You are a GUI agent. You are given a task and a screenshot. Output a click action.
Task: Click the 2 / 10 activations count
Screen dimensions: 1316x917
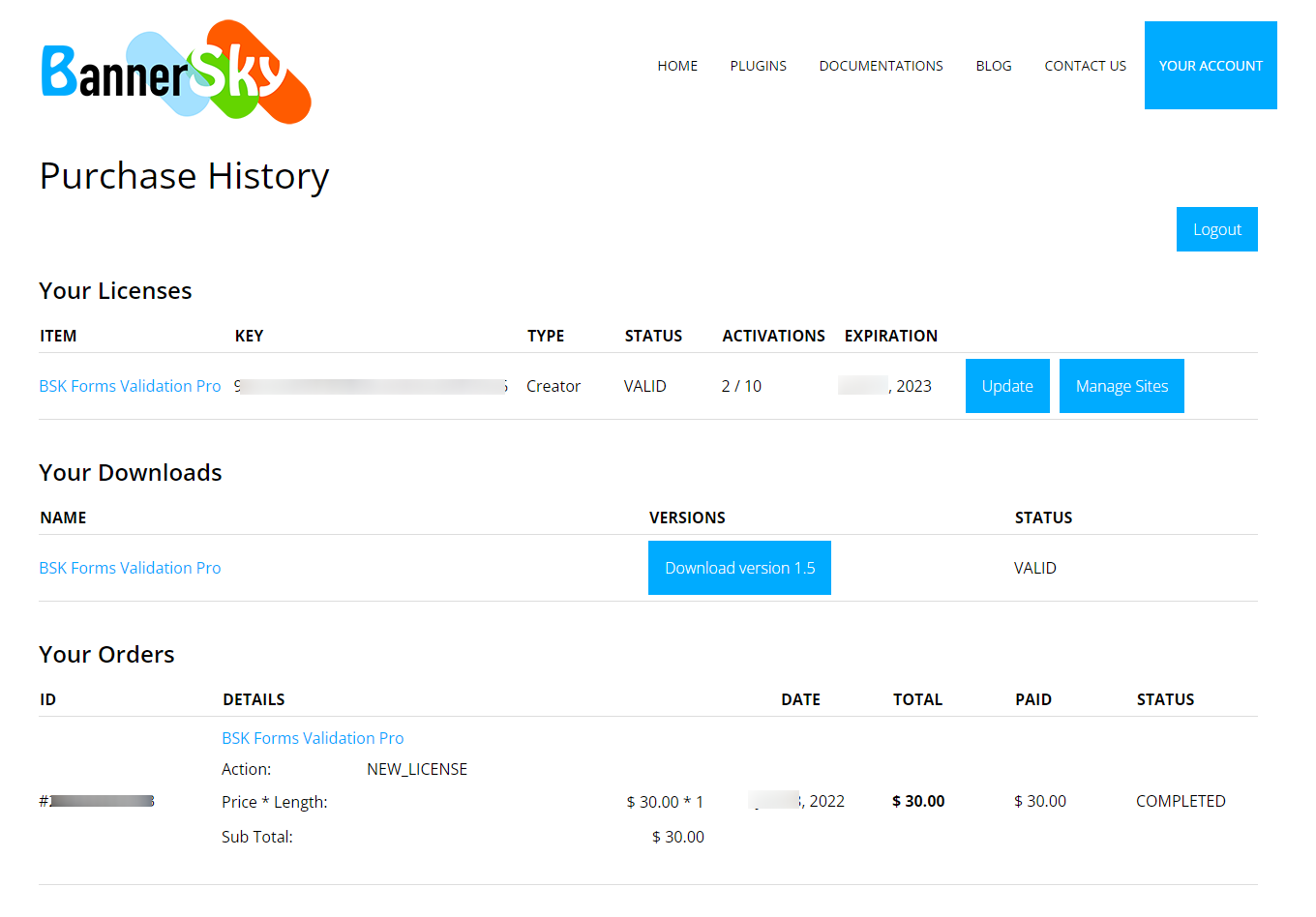pos(741,385)
